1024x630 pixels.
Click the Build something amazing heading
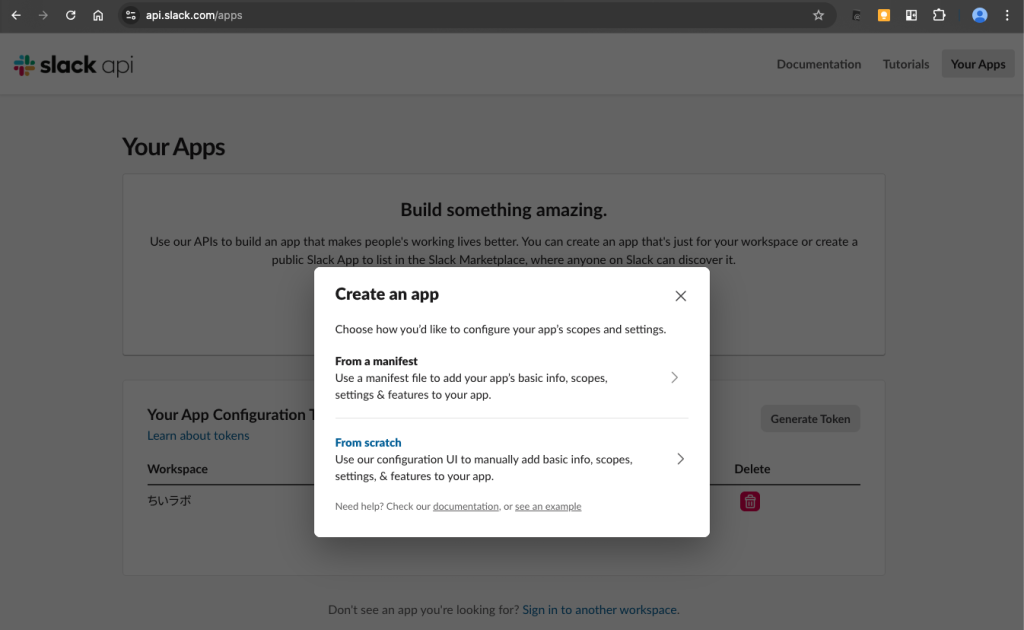tap(504, 210)
